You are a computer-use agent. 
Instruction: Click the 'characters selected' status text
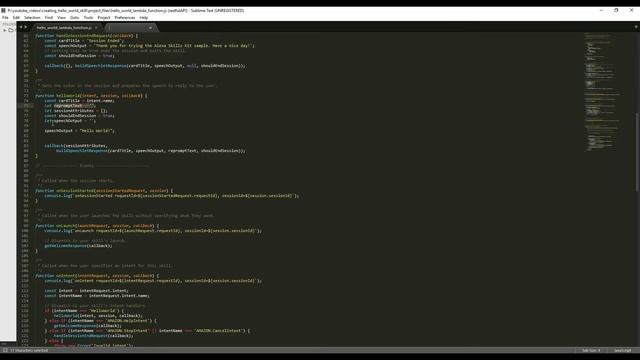29,350
